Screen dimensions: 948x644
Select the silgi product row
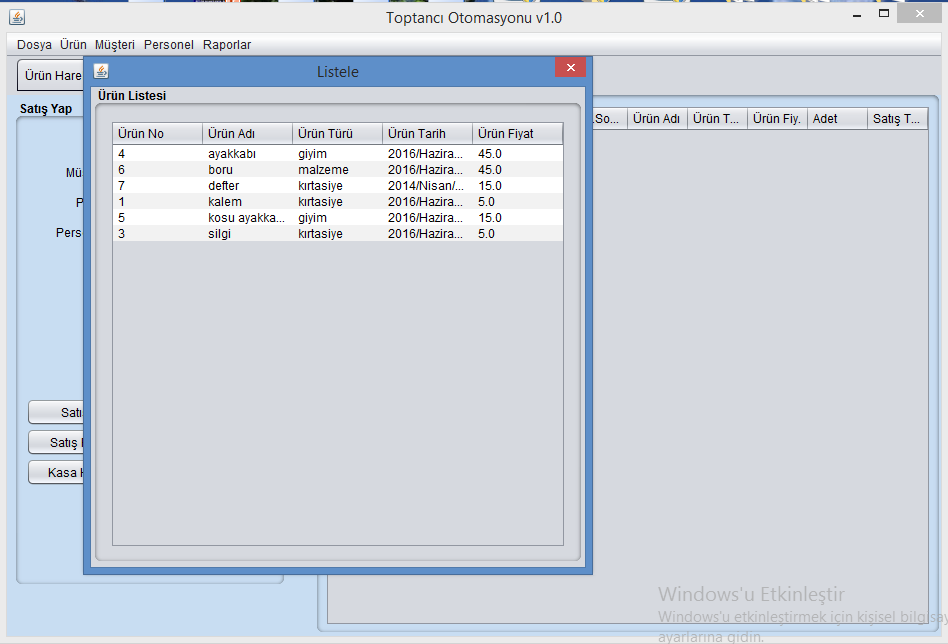[x=219, y=234]
